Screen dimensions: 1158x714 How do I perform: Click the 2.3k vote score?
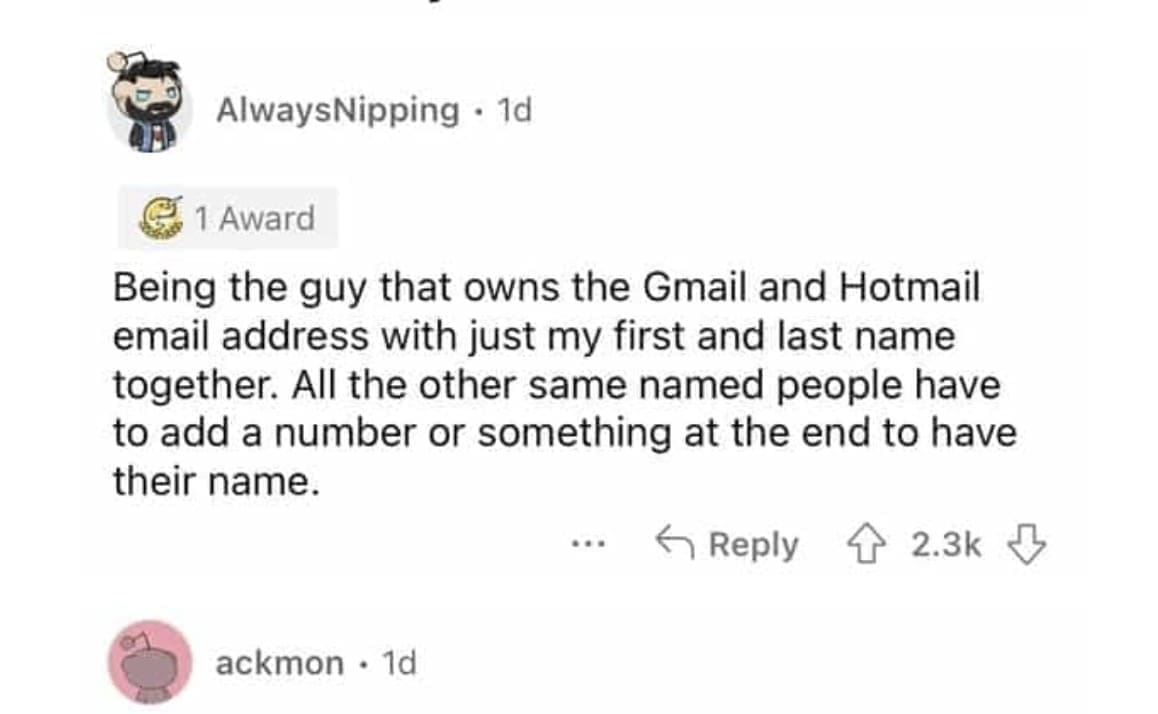click(x=946, y=545)
